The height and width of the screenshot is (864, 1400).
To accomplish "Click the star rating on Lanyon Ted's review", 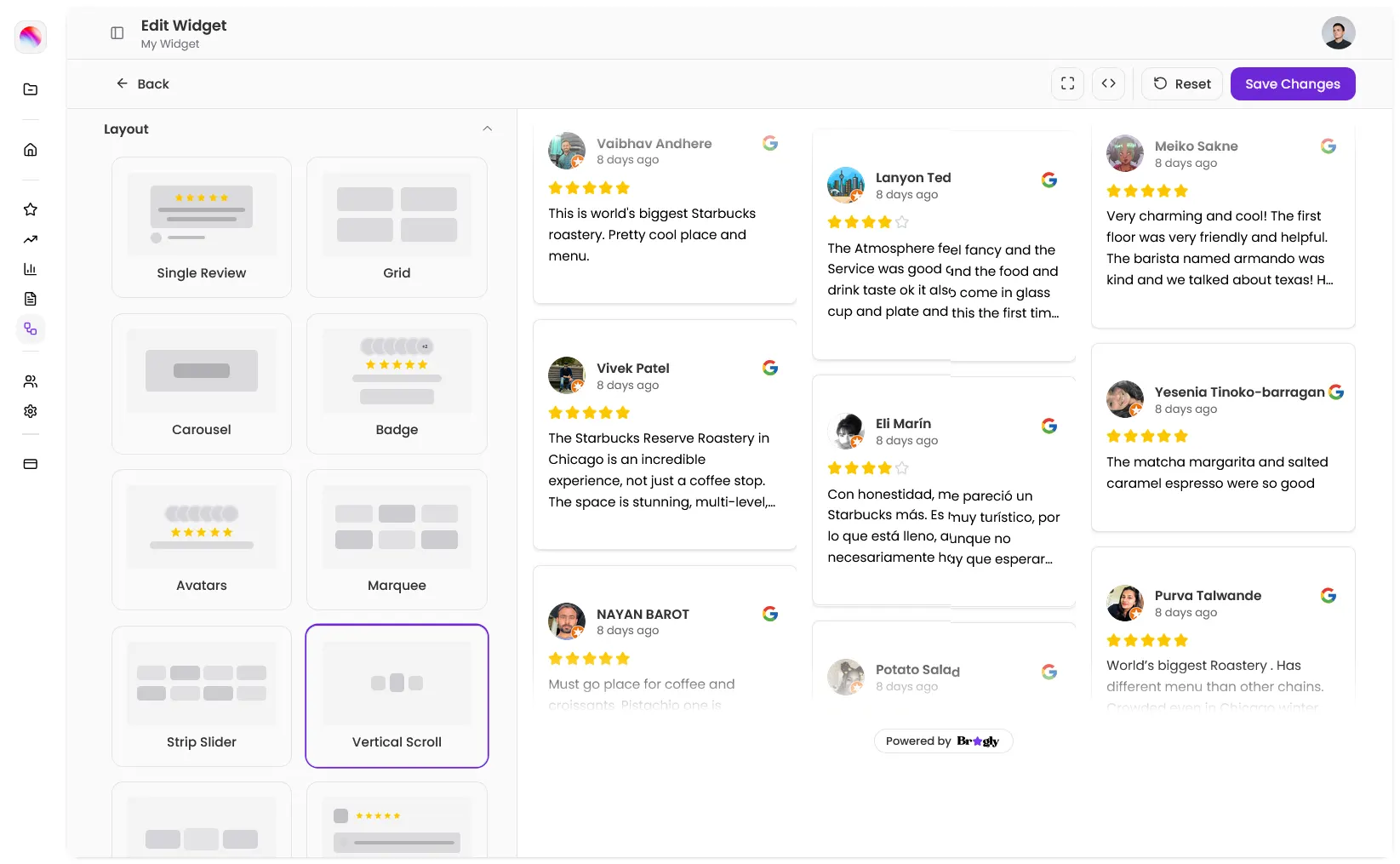I will tap(868, 222).
